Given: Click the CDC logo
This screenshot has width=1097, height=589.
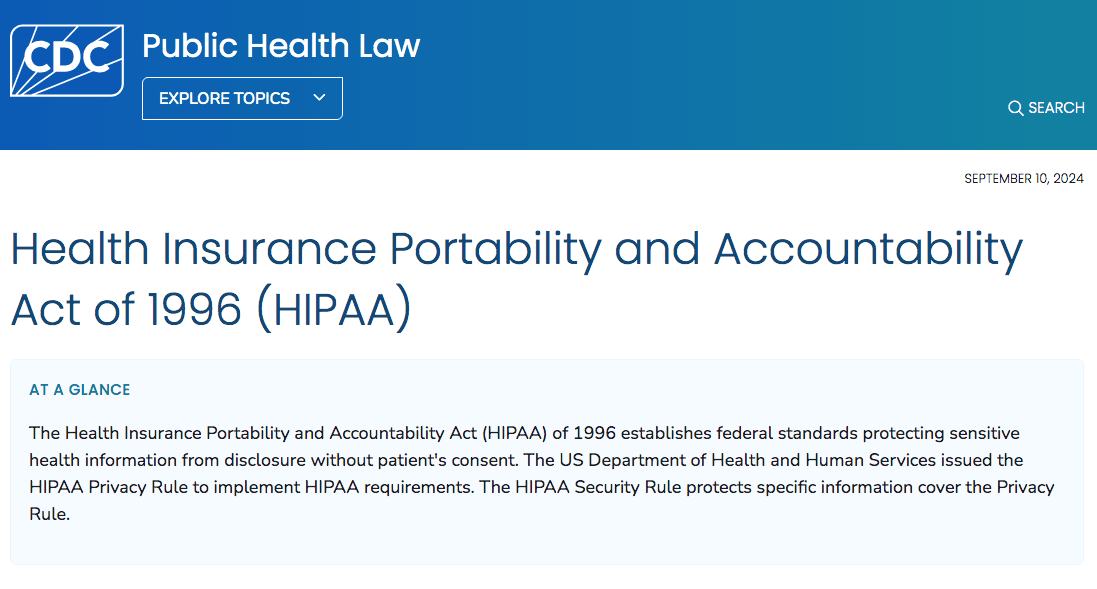Looking at the screenshot, I should click(67, 60).
